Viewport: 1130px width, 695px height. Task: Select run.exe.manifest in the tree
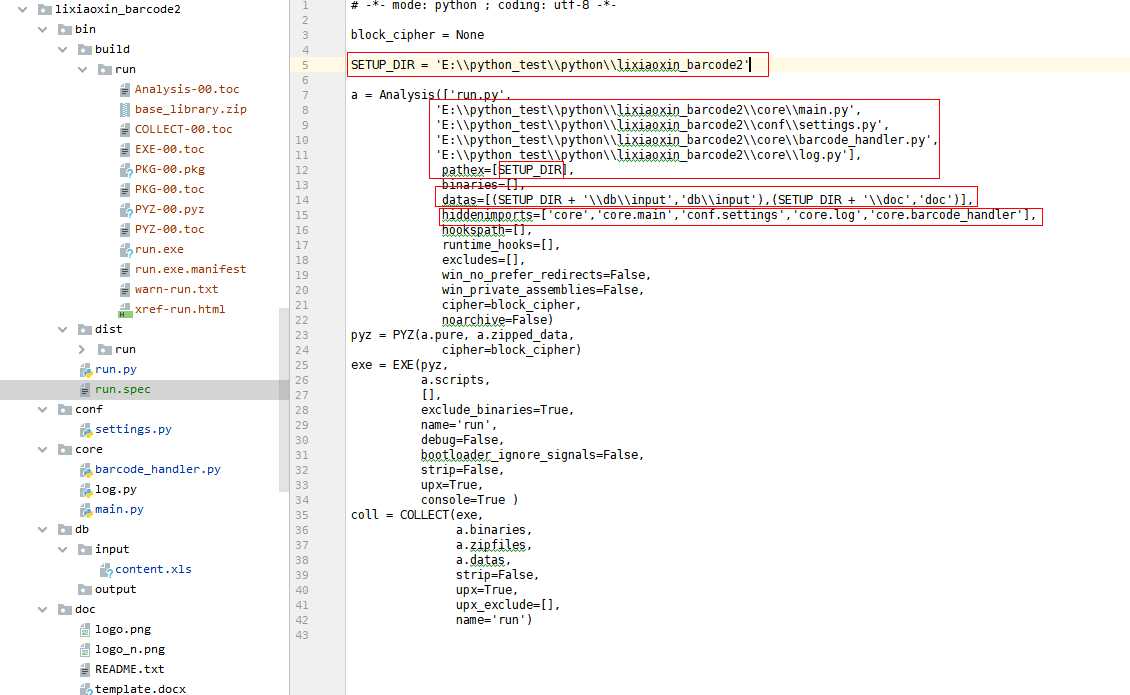190,269
